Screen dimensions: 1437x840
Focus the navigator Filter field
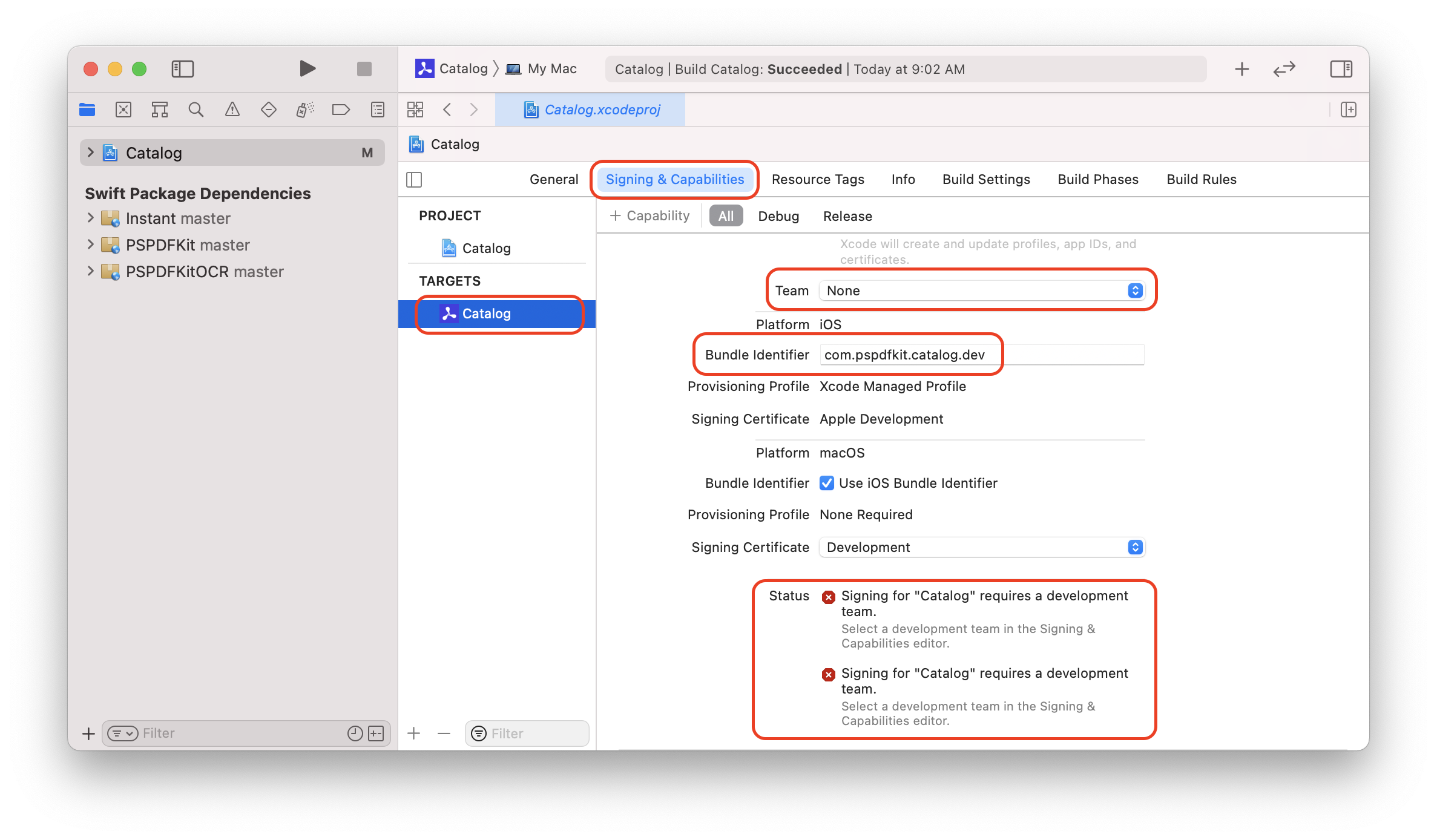[x=242, y=733]
